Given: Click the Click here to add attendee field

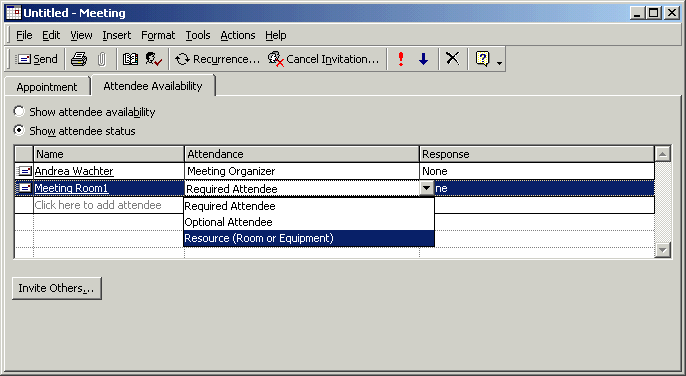Looking at the screenshot, I should click(108, 205).
